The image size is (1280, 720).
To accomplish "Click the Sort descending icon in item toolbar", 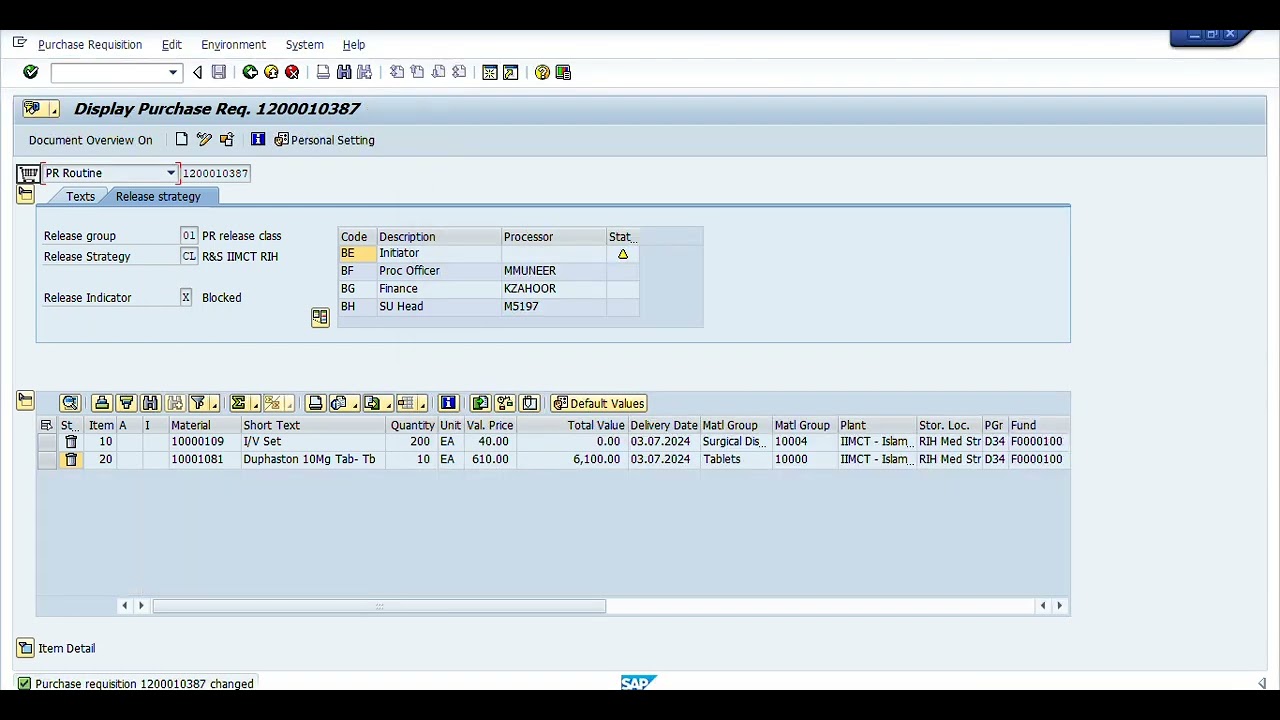I will 126,403.
